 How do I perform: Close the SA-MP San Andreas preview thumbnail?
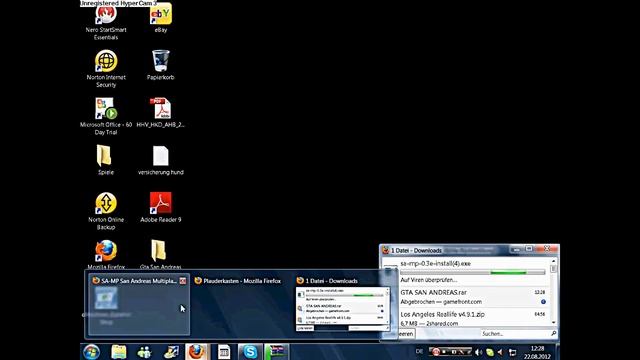(183, 281)
